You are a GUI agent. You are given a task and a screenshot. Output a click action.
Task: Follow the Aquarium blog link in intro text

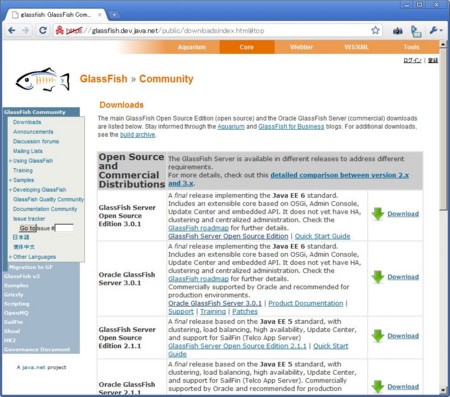click(231, 127)
